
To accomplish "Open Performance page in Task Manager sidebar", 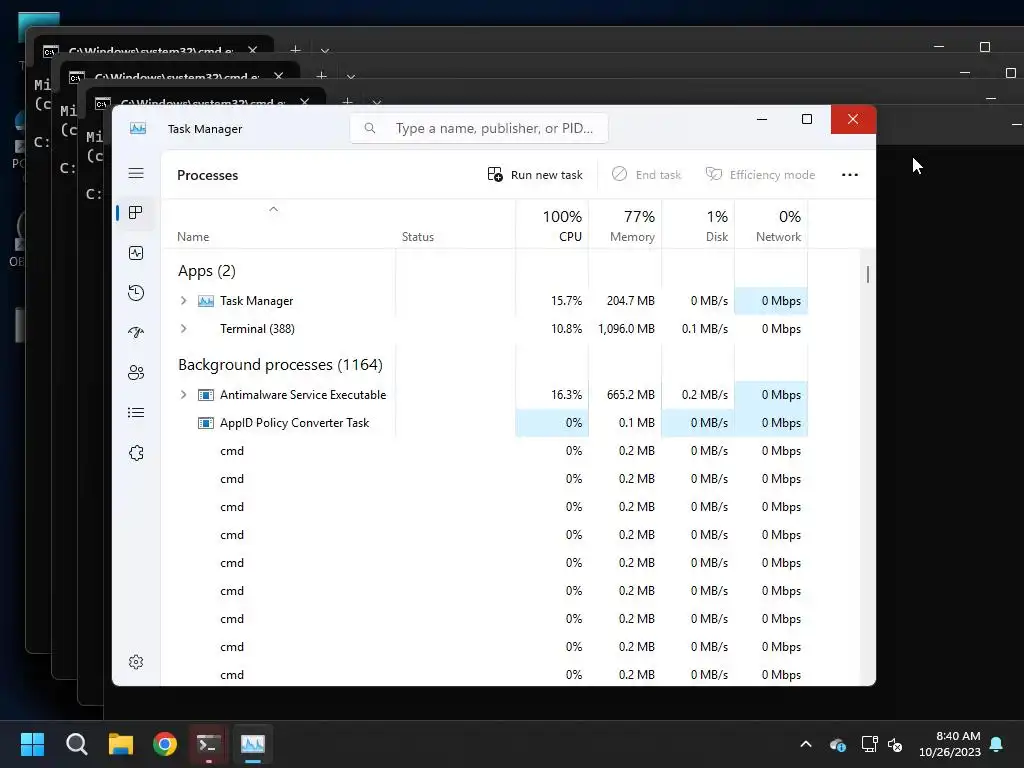I will 136,253.
